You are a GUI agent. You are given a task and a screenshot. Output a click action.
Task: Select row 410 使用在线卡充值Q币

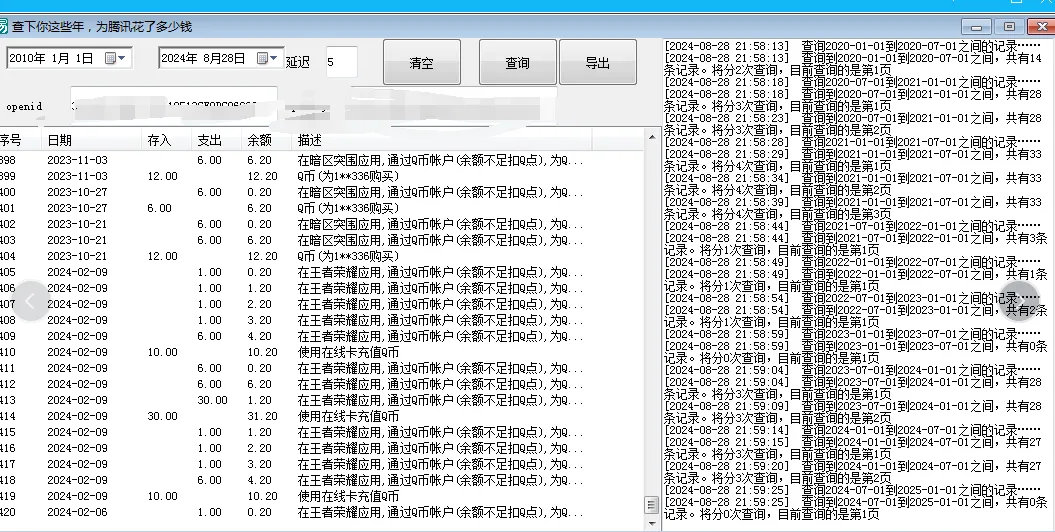[322, 352]
